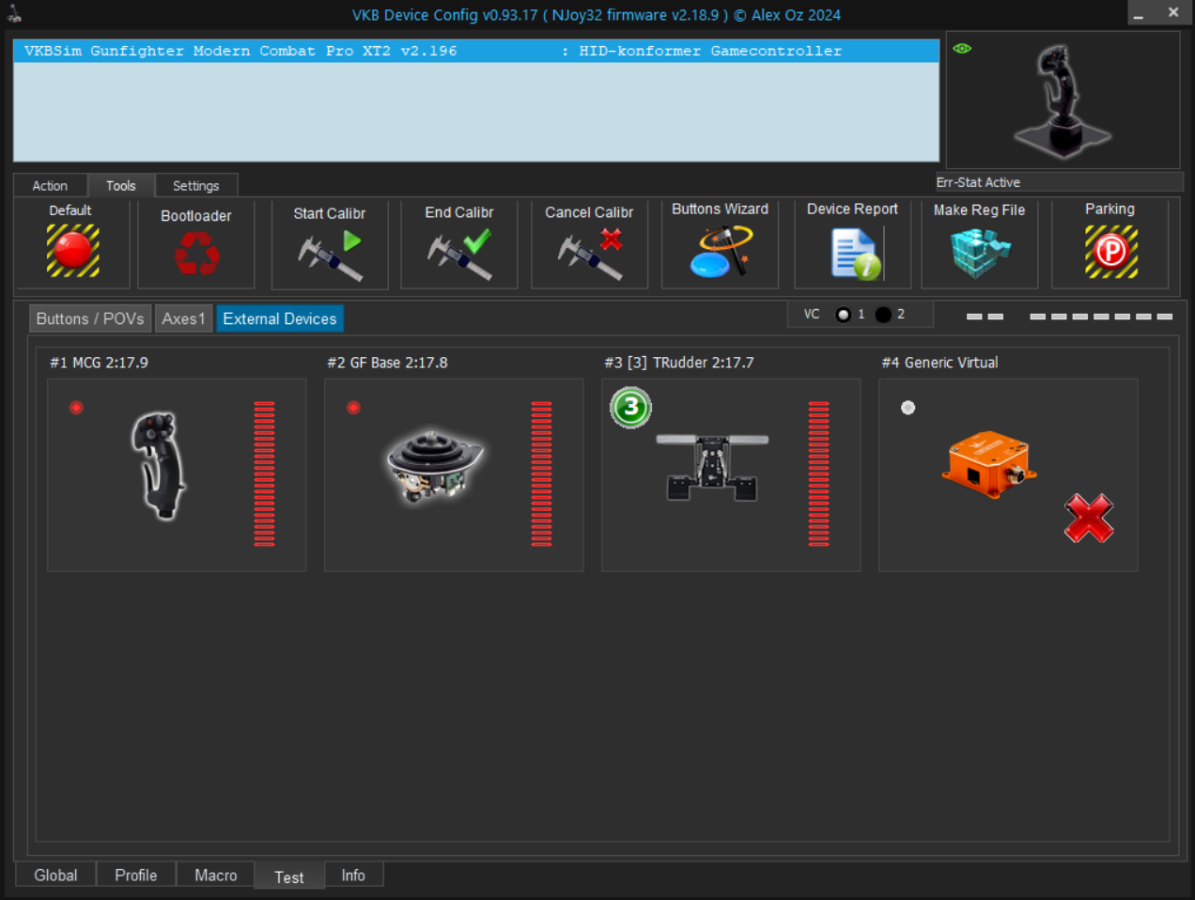Image resolution: width=1195 pixels, height=900 pixels.
Task: Open the Axes1 tab
Action: tap(184, 319)
